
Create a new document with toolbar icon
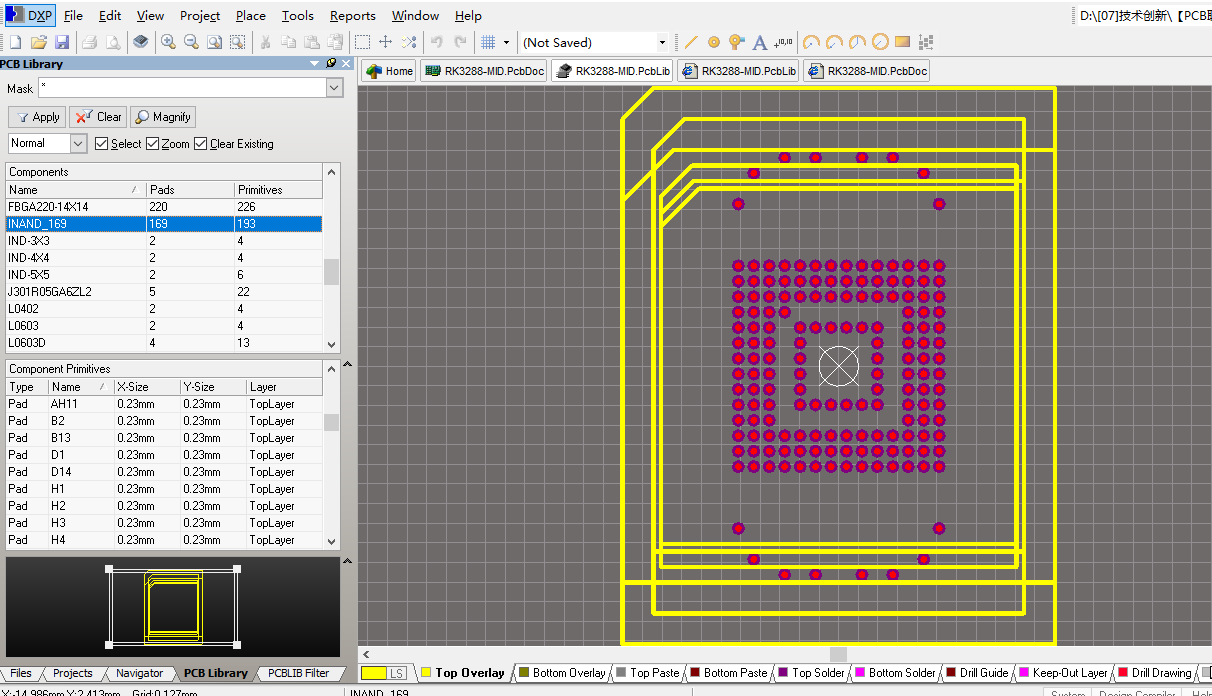tap(15, 42)
